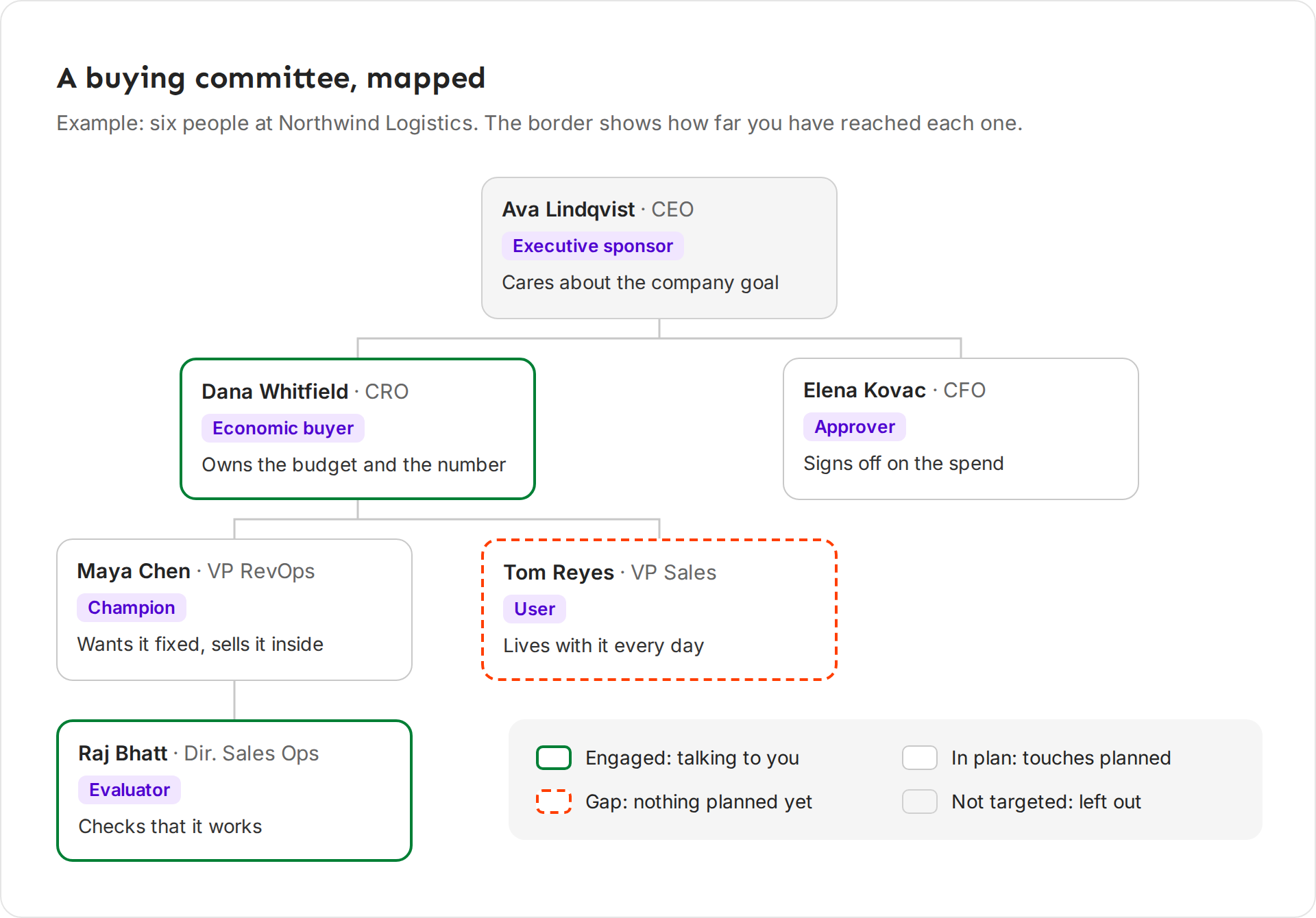Click the name Tom Reyes
The image size is (1316, 918).
(559, 572)
